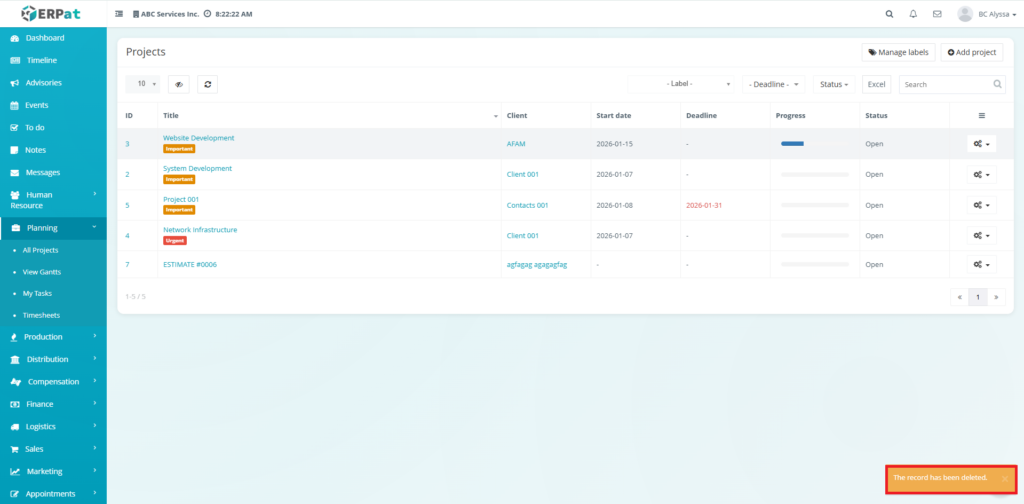The image size is (1024, 504).
Task: Open the notifications bell icon
Action: point(913,14)
